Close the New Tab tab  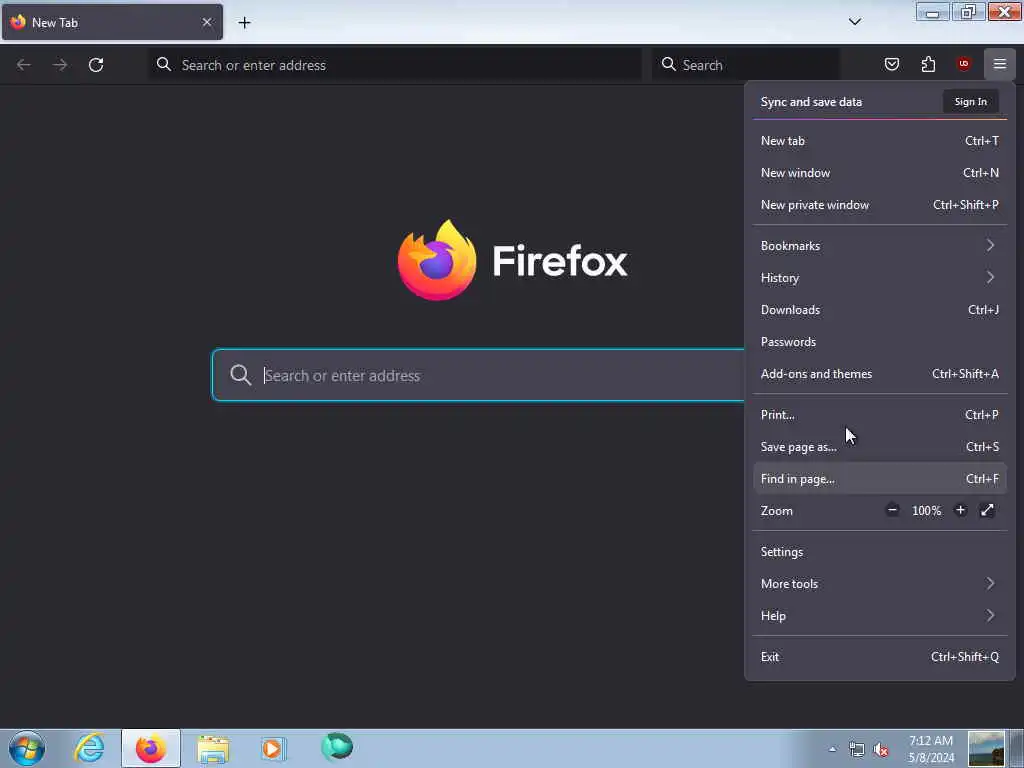(x=207, y=22)
